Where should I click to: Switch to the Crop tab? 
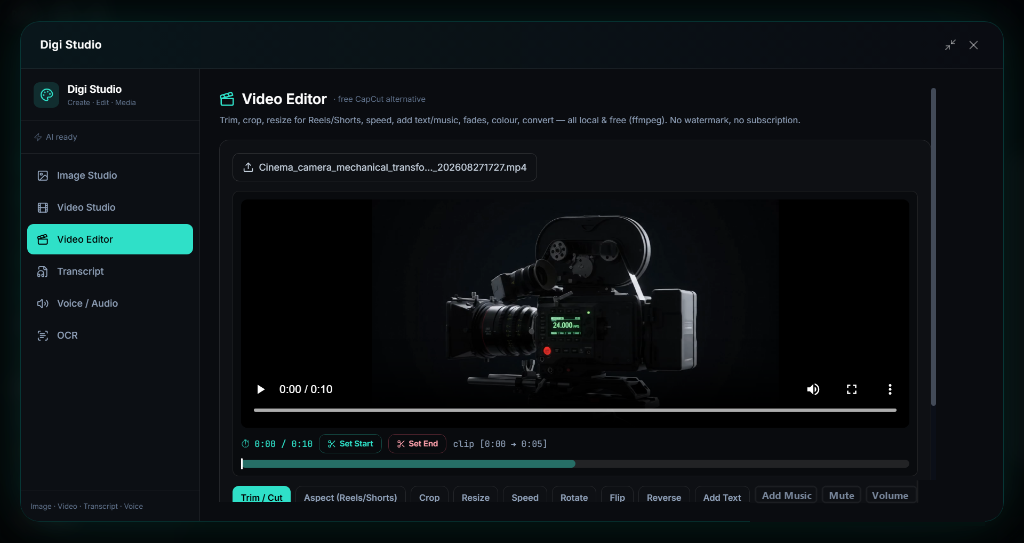(x=429, y=495)
